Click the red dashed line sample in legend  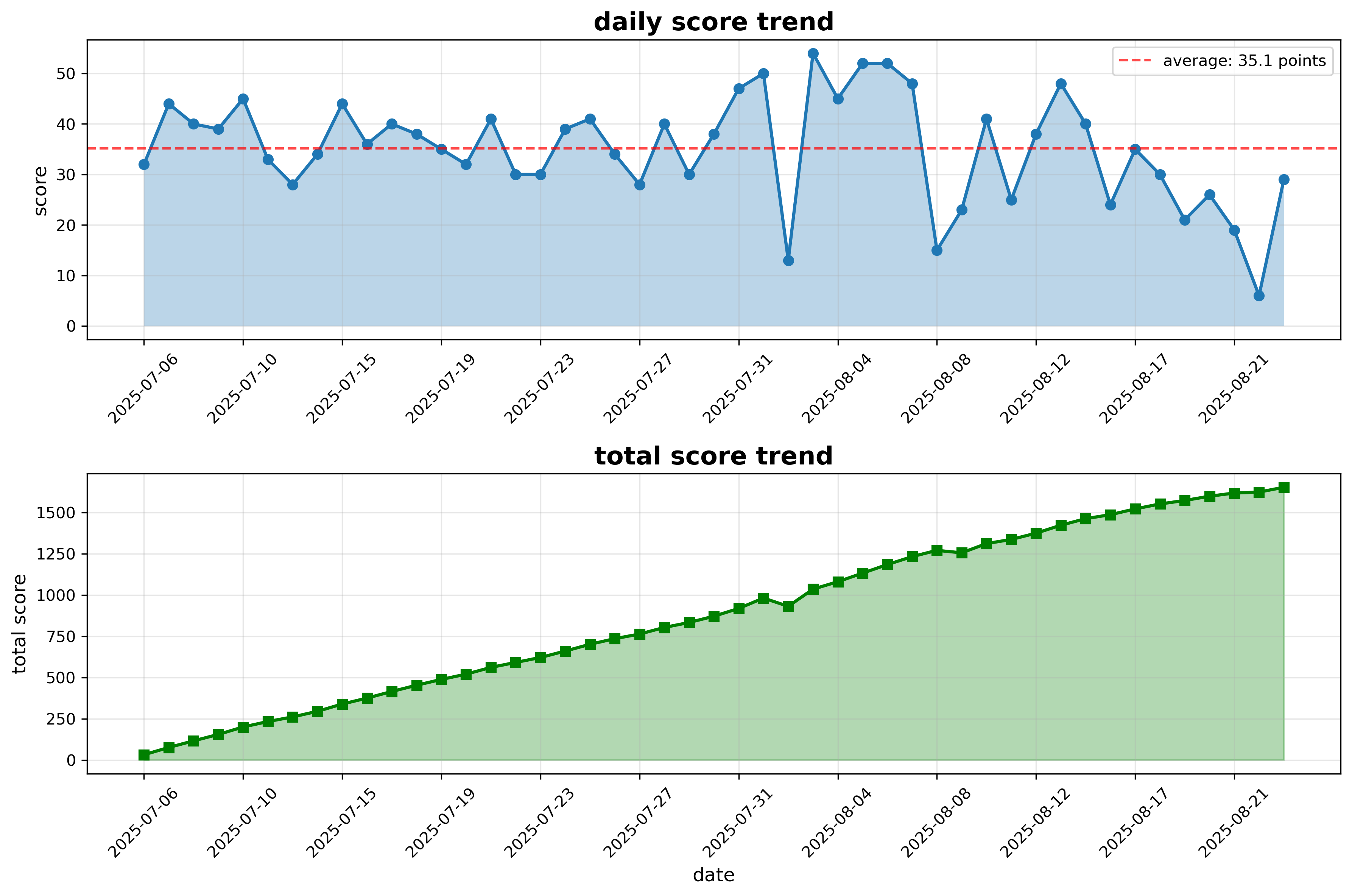[x=1135, y=61]
